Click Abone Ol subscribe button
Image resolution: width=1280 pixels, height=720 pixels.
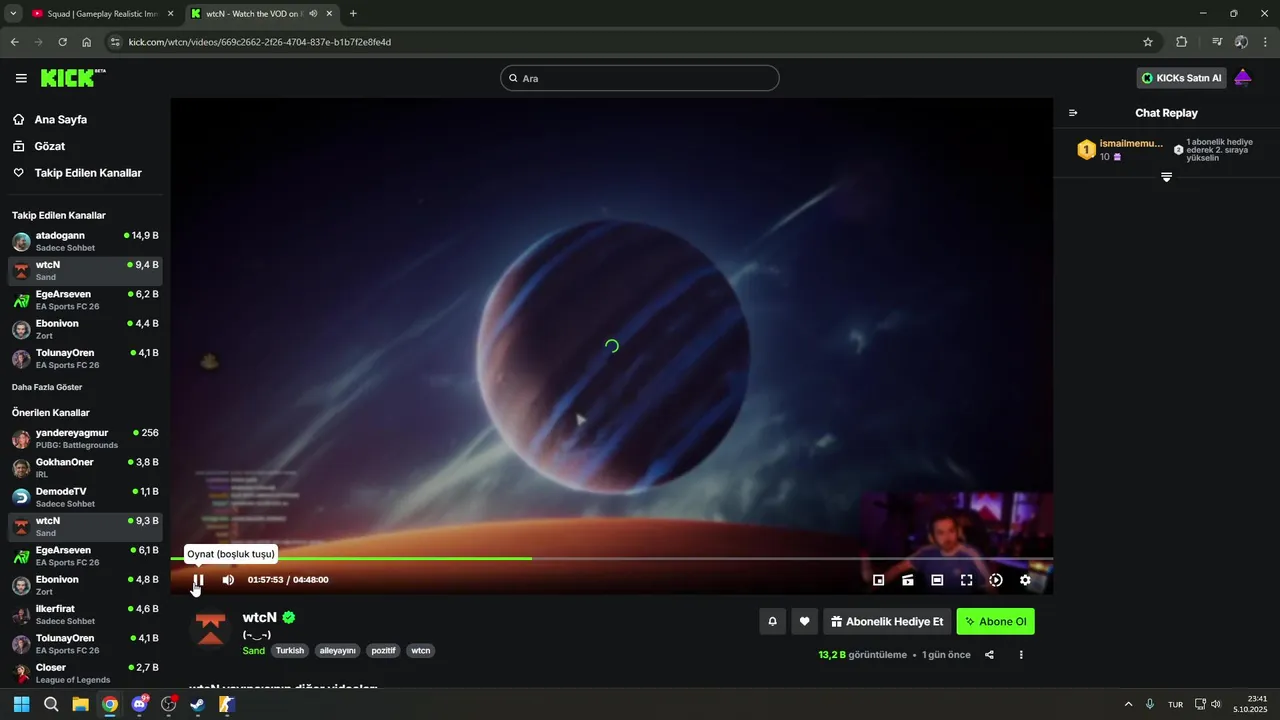[x=995, y=621]
